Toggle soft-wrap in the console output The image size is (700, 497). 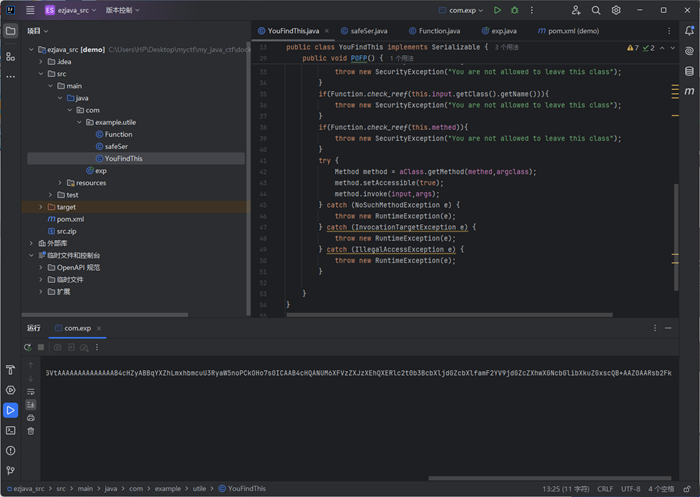[x=31, y=391]
